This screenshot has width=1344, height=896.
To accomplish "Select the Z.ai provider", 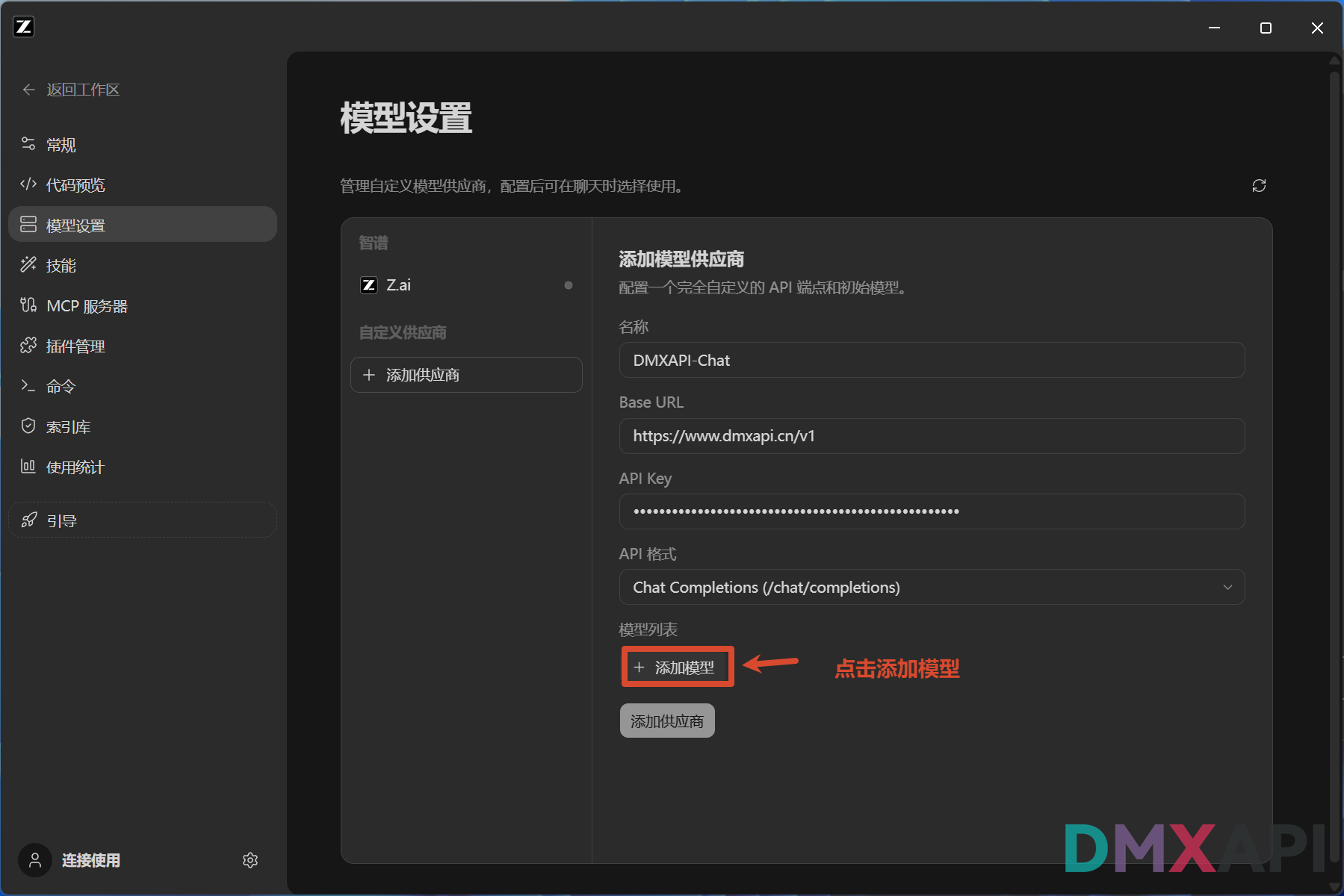I will click(x=466, y=285).
